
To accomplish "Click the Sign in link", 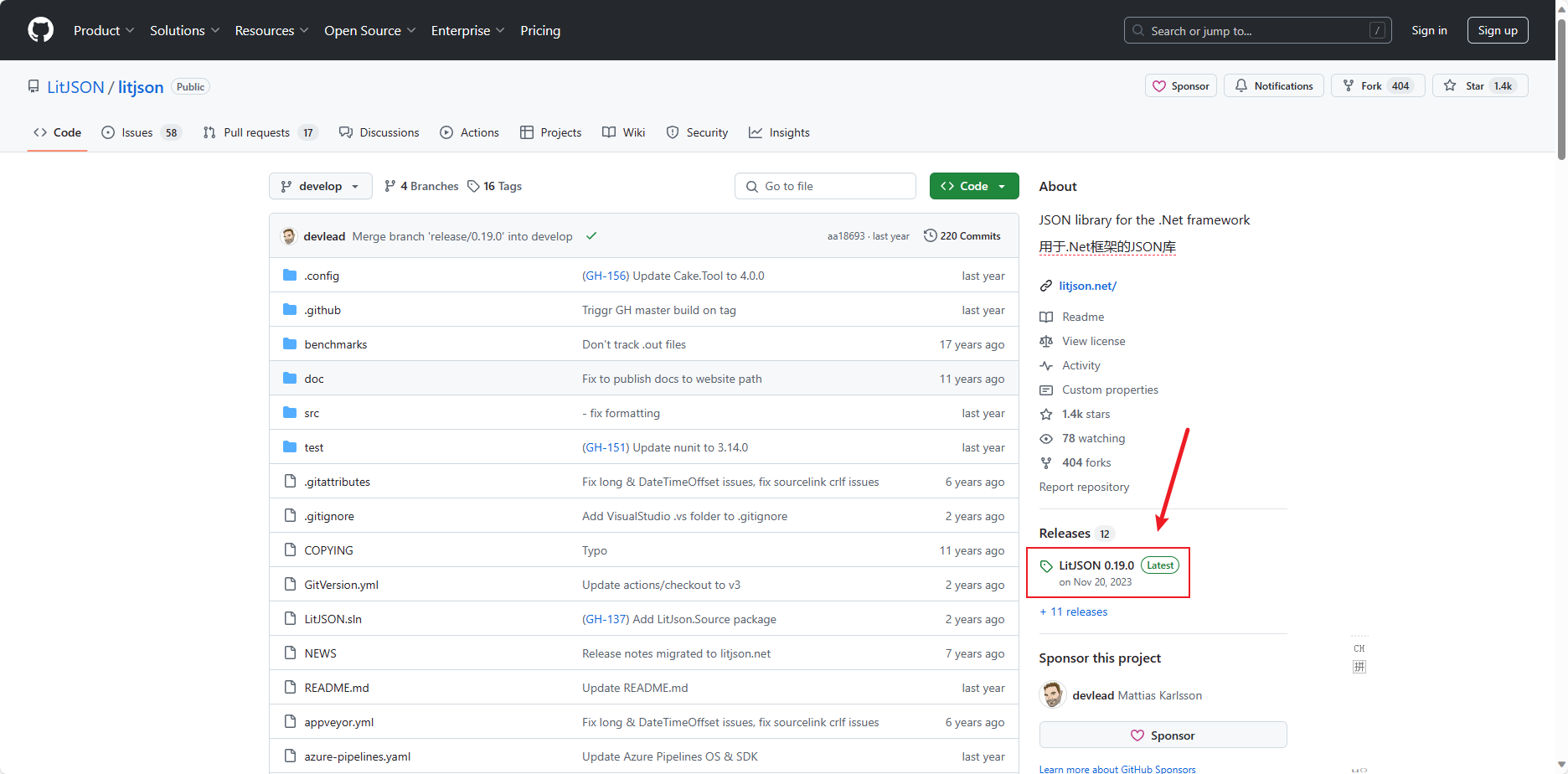I will 1429,30.
